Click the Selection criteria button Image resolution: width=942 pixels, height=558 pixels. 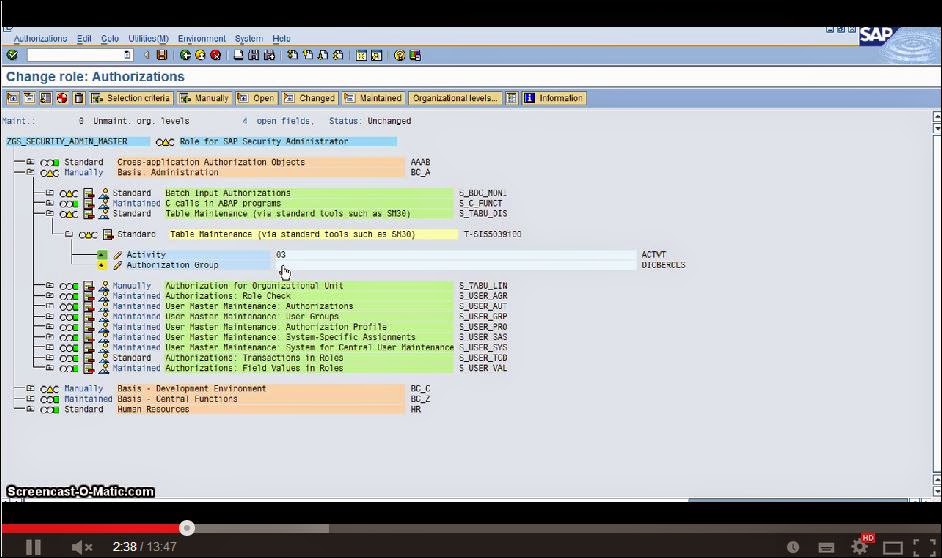click(x=132, y=98)
